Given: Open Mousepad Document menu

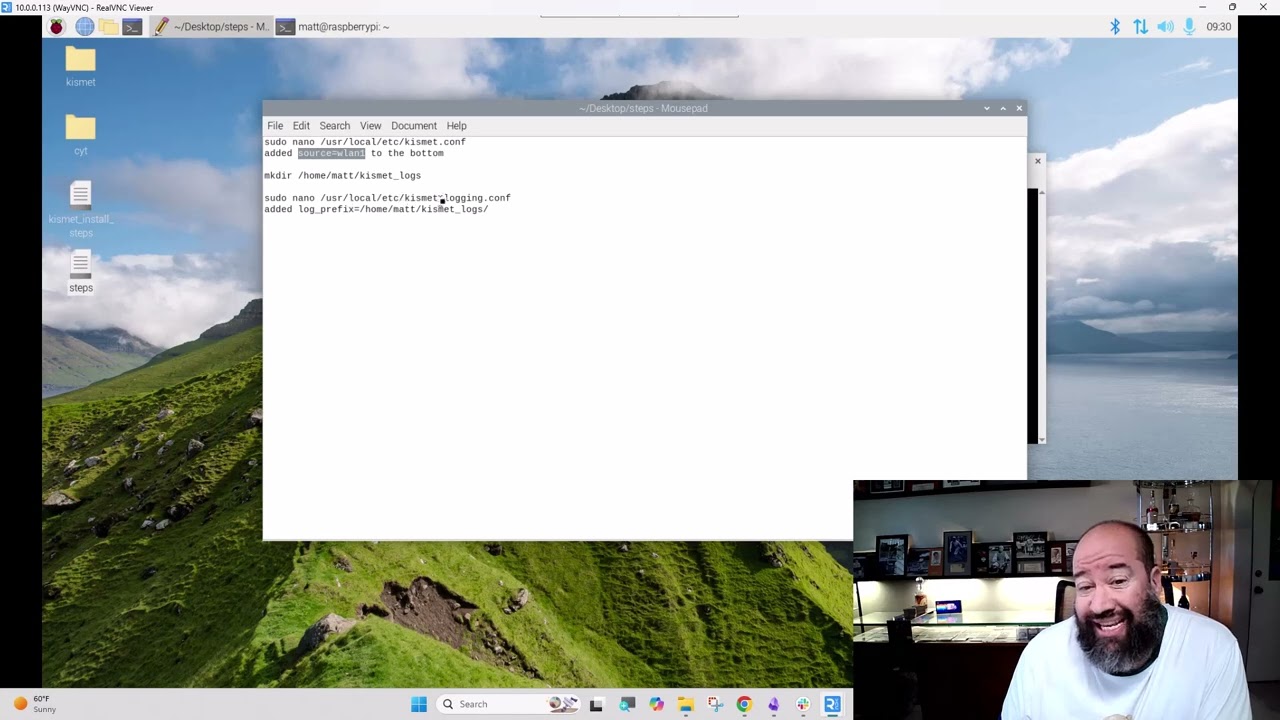Looking at the screenshot, I should point(414,126).
